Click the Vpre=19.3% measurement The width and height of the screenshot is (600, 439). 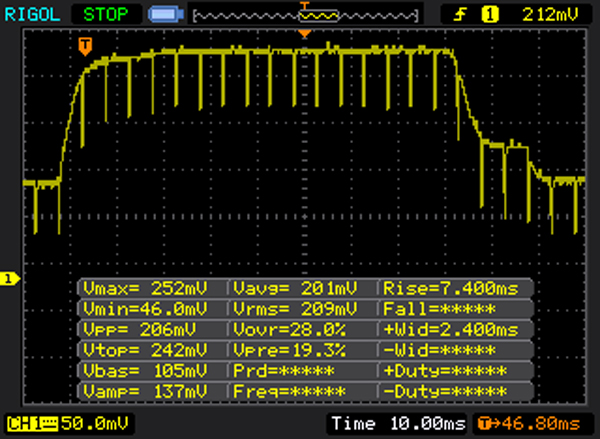(290, 350)
